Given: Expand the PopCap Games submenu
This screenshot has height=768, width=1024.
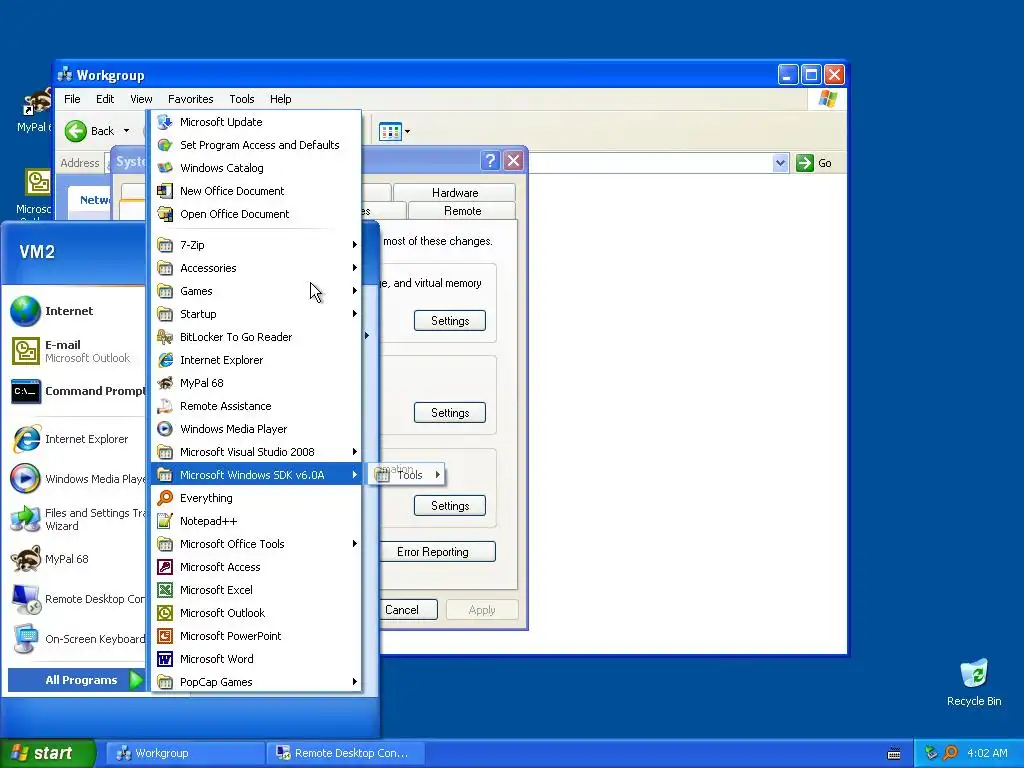Looking at the screenshot, I should [x=256, y=682].
